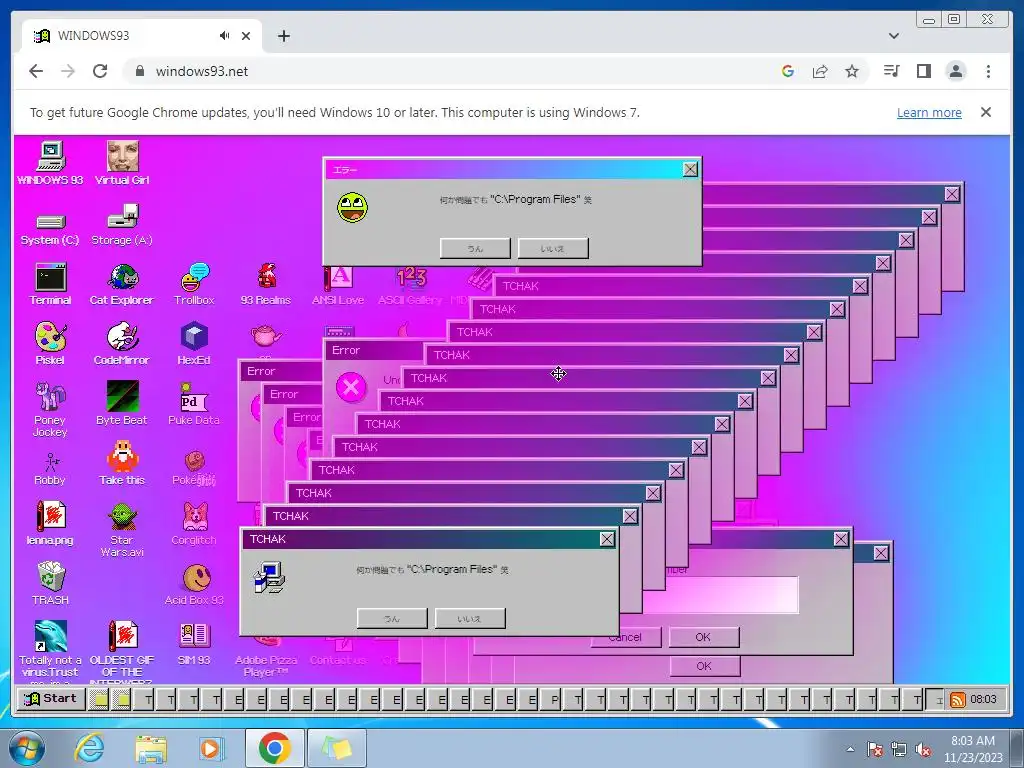The width and height of the screenshot is (1024, 768).
Task: Open the lenna.png file icon
Action: coord(50,524)
